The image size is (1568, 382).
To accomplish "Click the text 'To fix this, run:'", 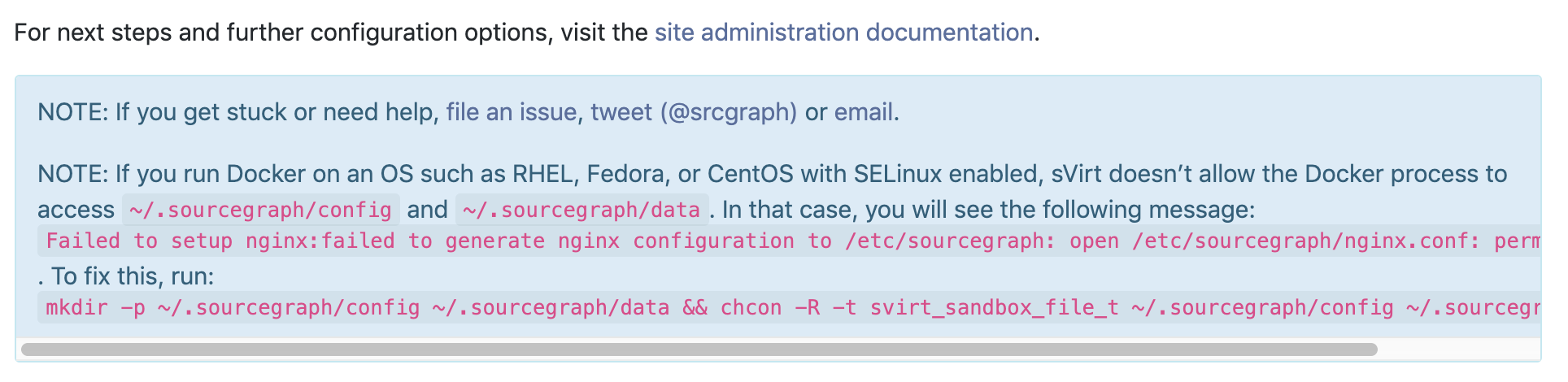I will coord(133,276).
